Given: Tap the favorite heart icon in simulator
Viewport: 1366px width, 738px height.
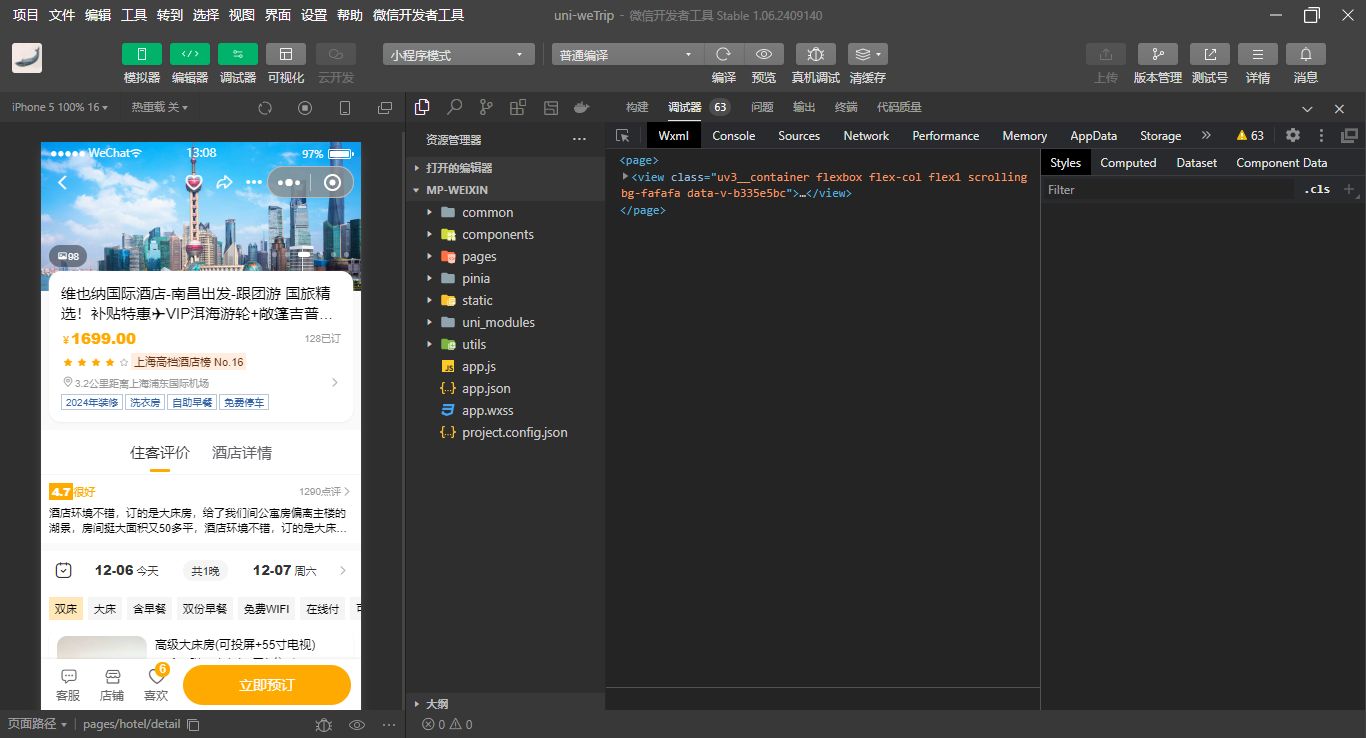Looking at the screenshot, I should tap(194, 183).
